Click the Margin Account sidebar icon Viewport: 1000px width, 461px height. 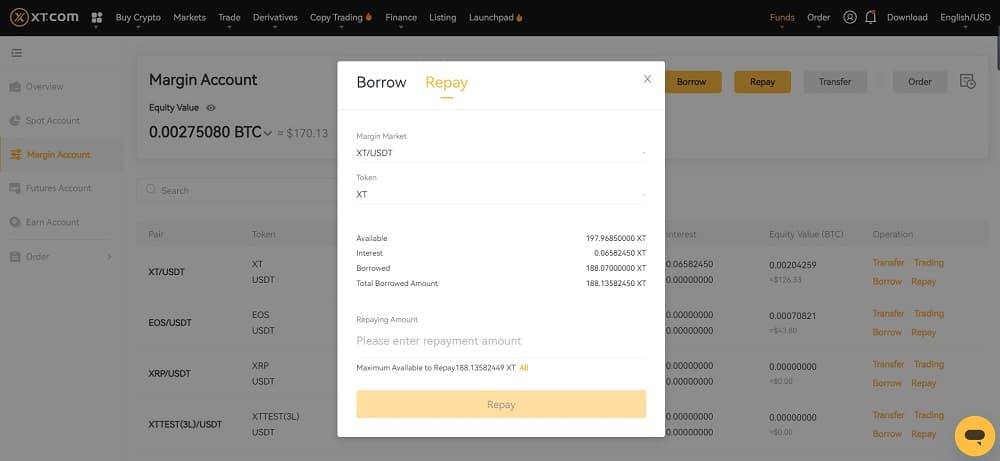(16, 154)
